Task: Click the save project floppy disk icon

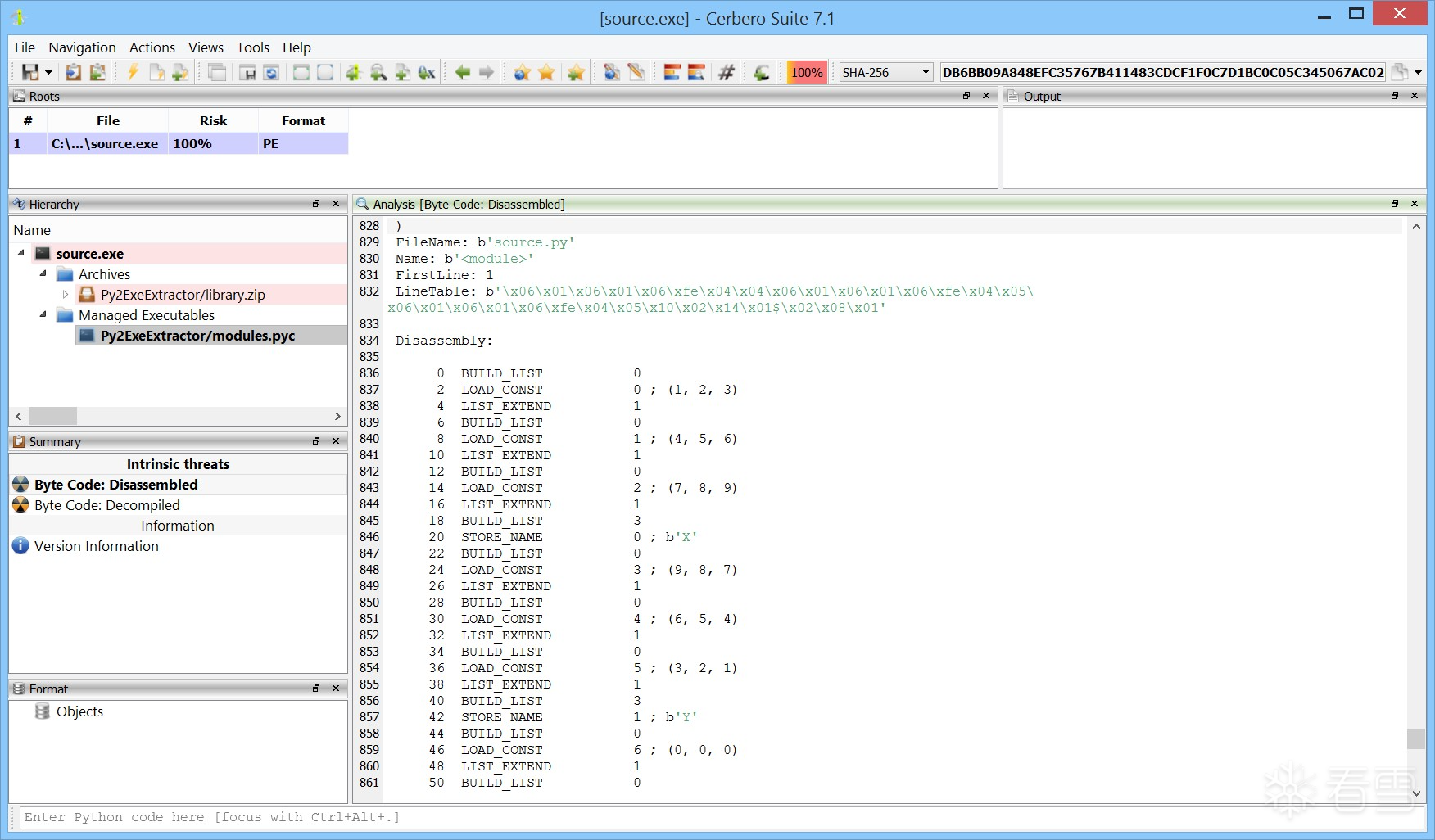Action: (29, 73)
